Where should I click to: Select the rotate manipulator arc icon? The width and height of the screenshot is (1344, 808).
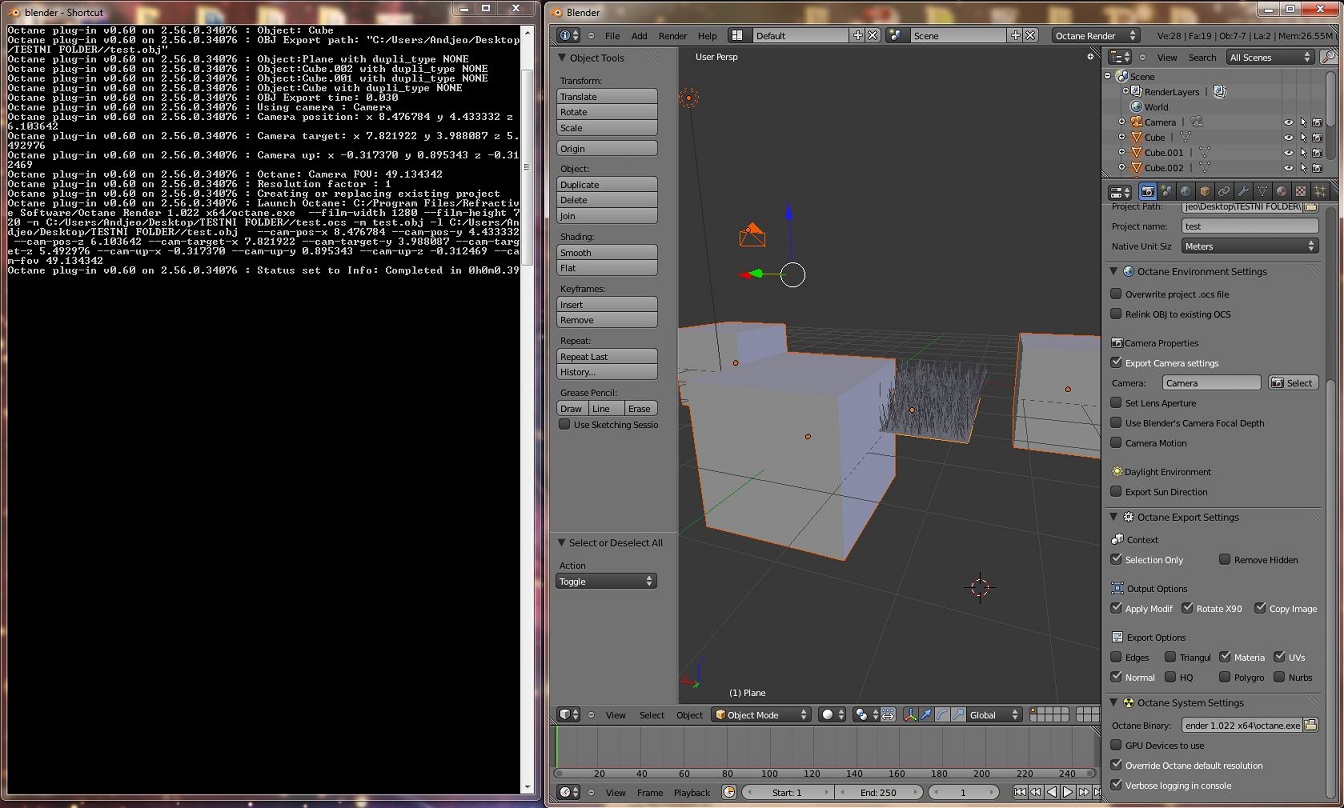coord(943,715)
